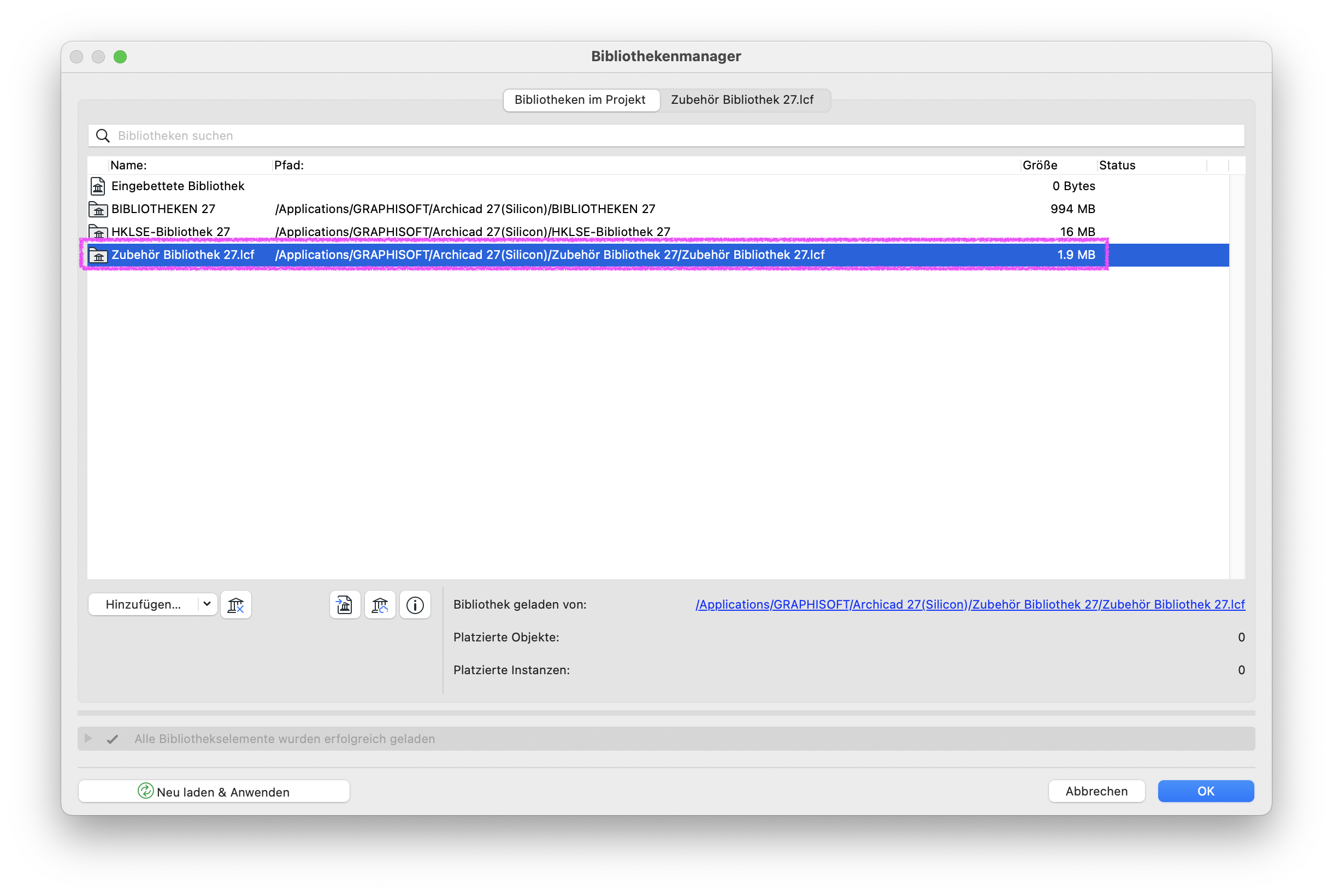
Task: Click the 994 MB size value
Action: pos(1072,209)
